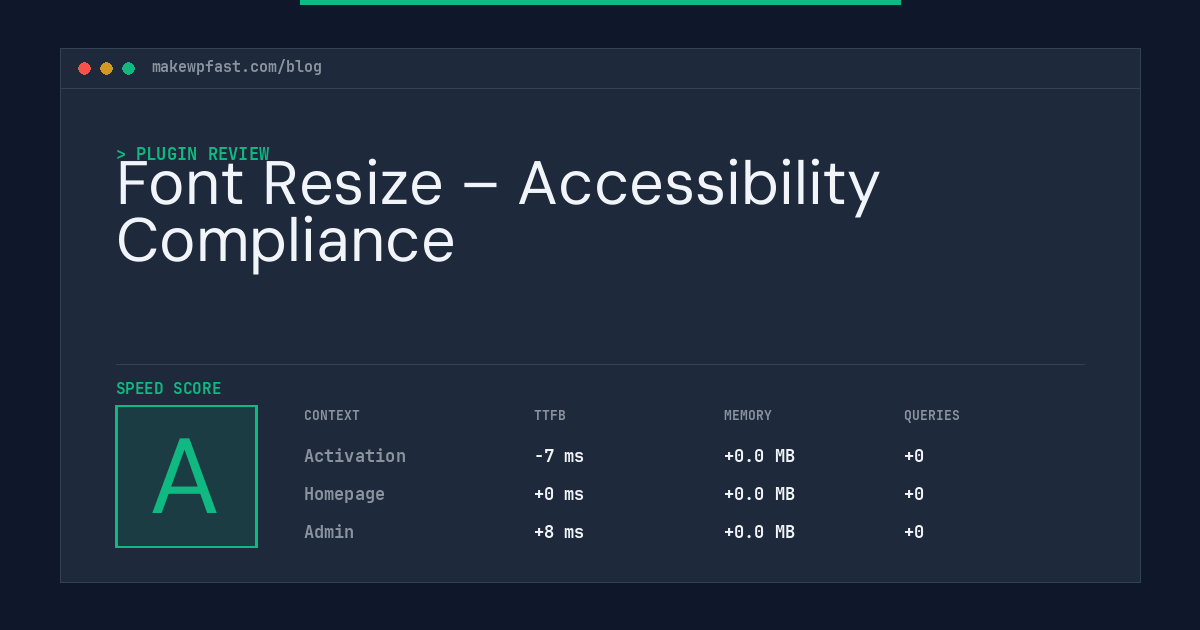
Task: Select the '> PLUGIN REVIEW' label
Action: (193, 154)
